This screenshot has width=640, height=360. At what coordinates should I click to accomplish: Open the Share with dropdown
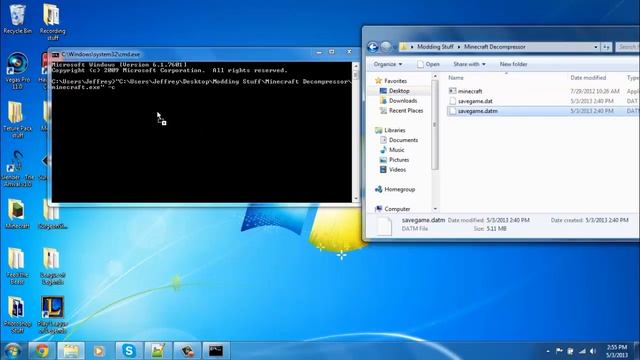point(469,64)
